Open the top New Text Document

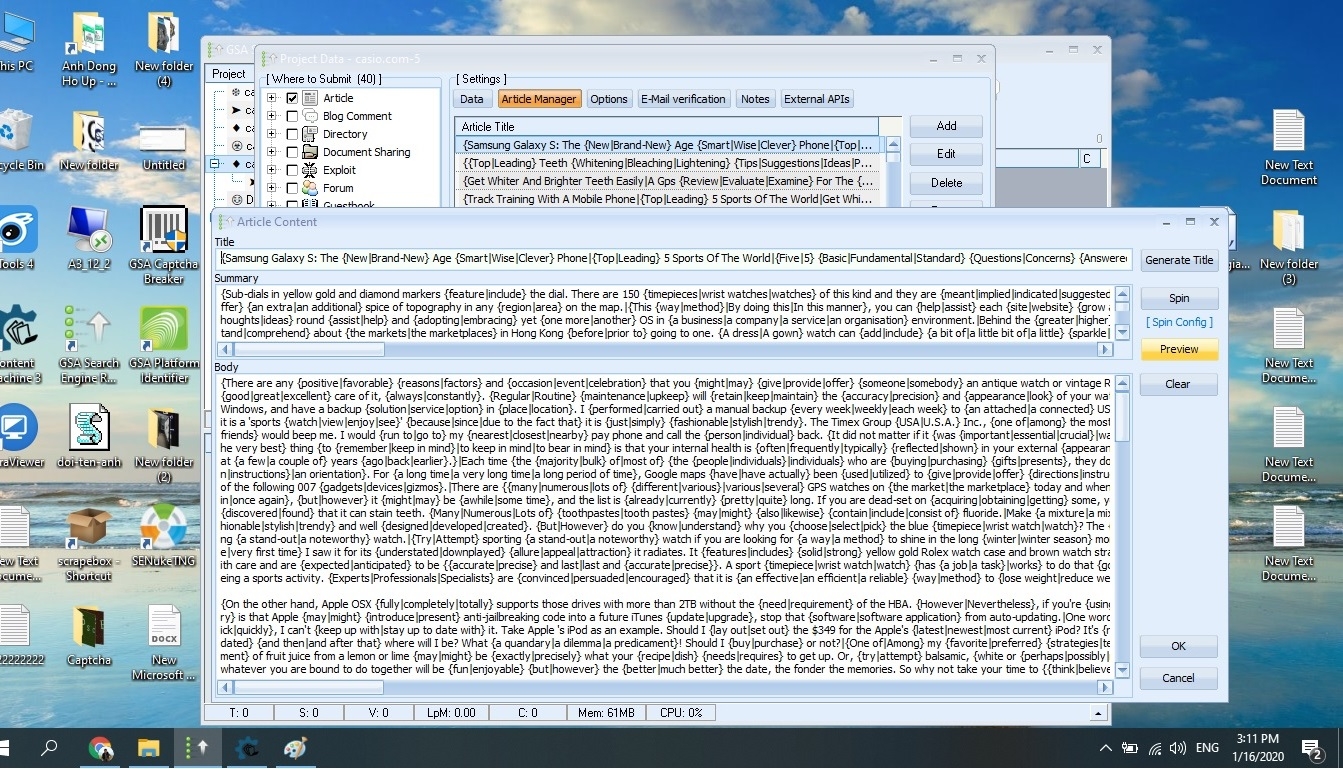(1289, 148)
